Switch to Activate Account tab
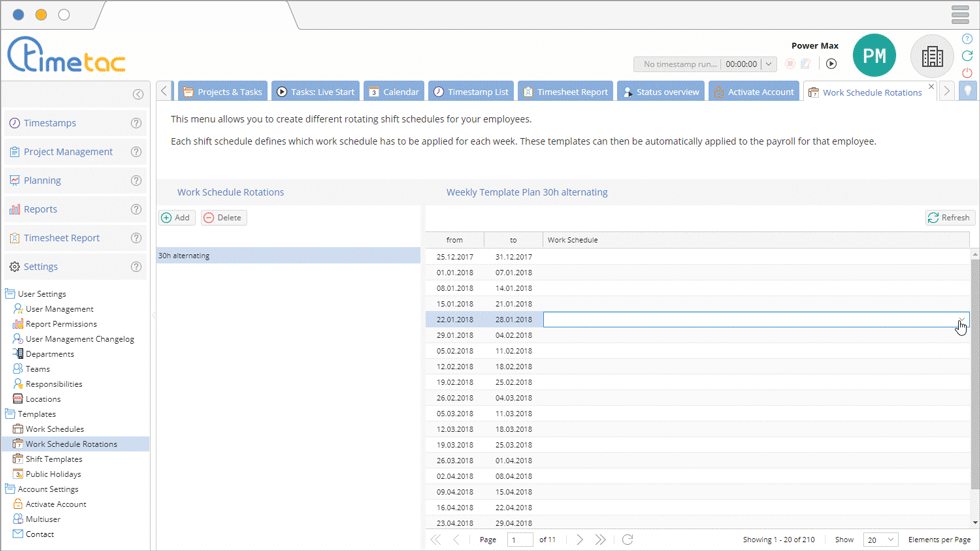This screenshot has height=551, width=980. [754, 91]
